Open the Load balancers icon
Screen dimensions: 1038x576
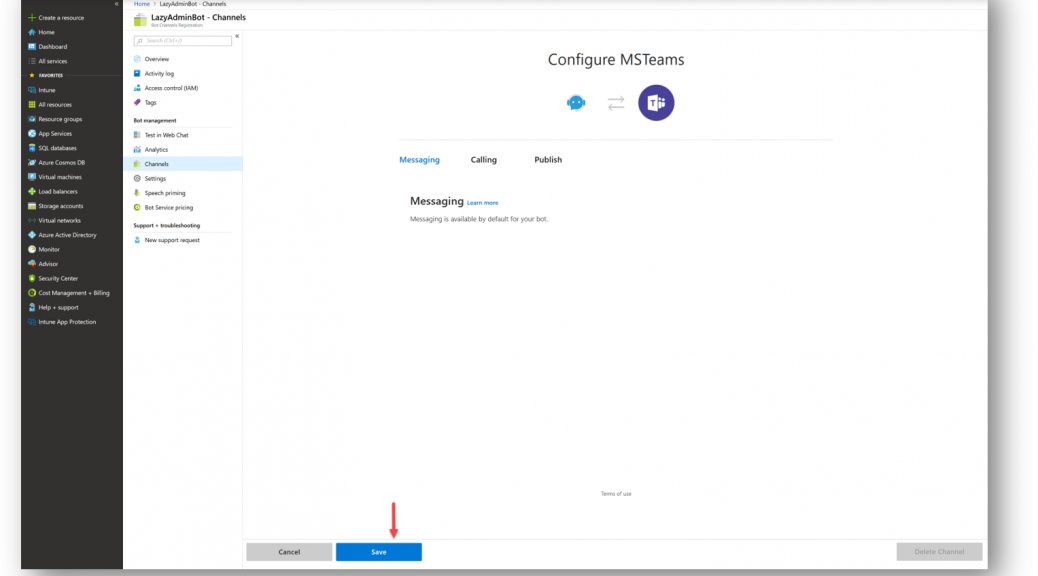(x=32, y=192)
